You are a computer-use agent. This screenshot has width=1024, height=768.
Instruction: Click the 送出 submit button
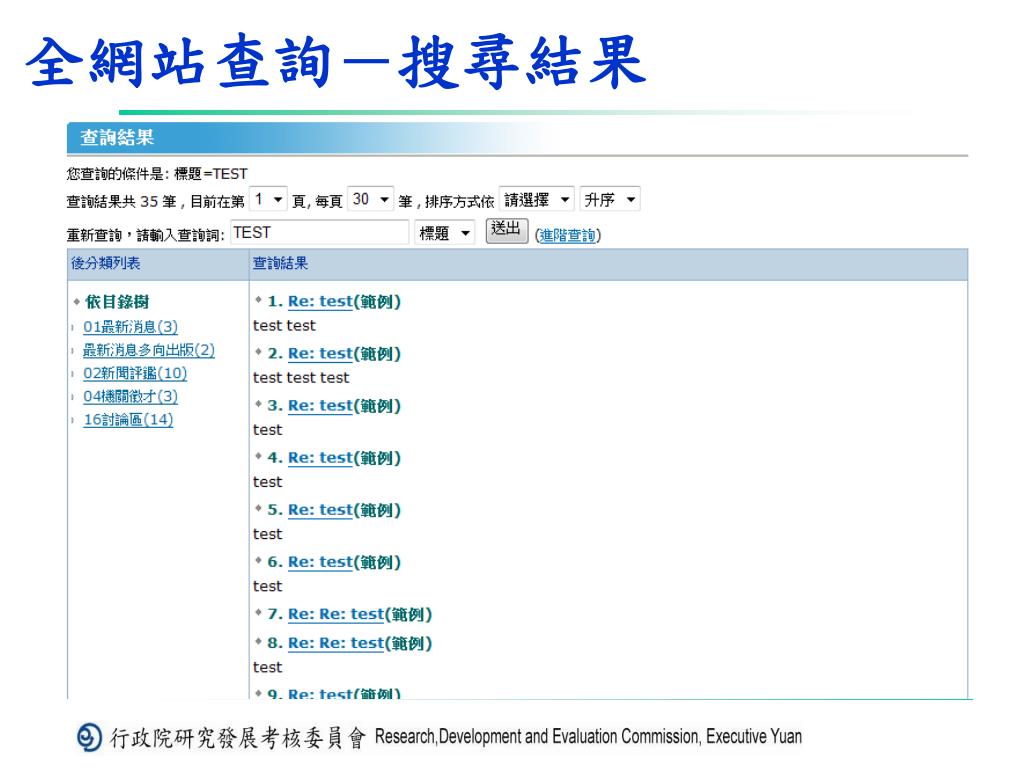[x=506, y=230]
